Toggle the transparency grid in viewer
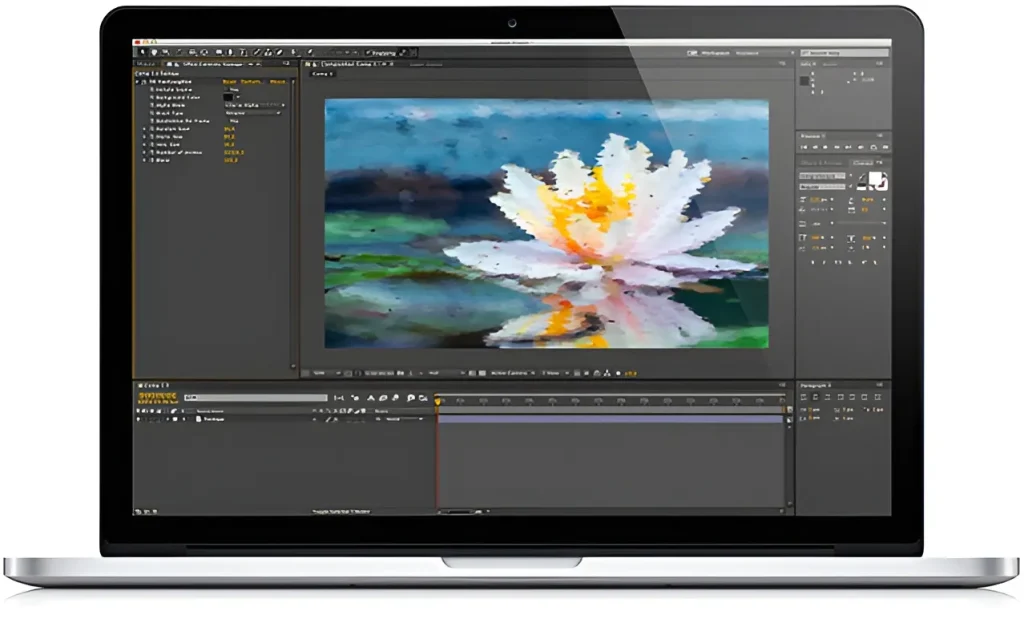 point(482,373)
